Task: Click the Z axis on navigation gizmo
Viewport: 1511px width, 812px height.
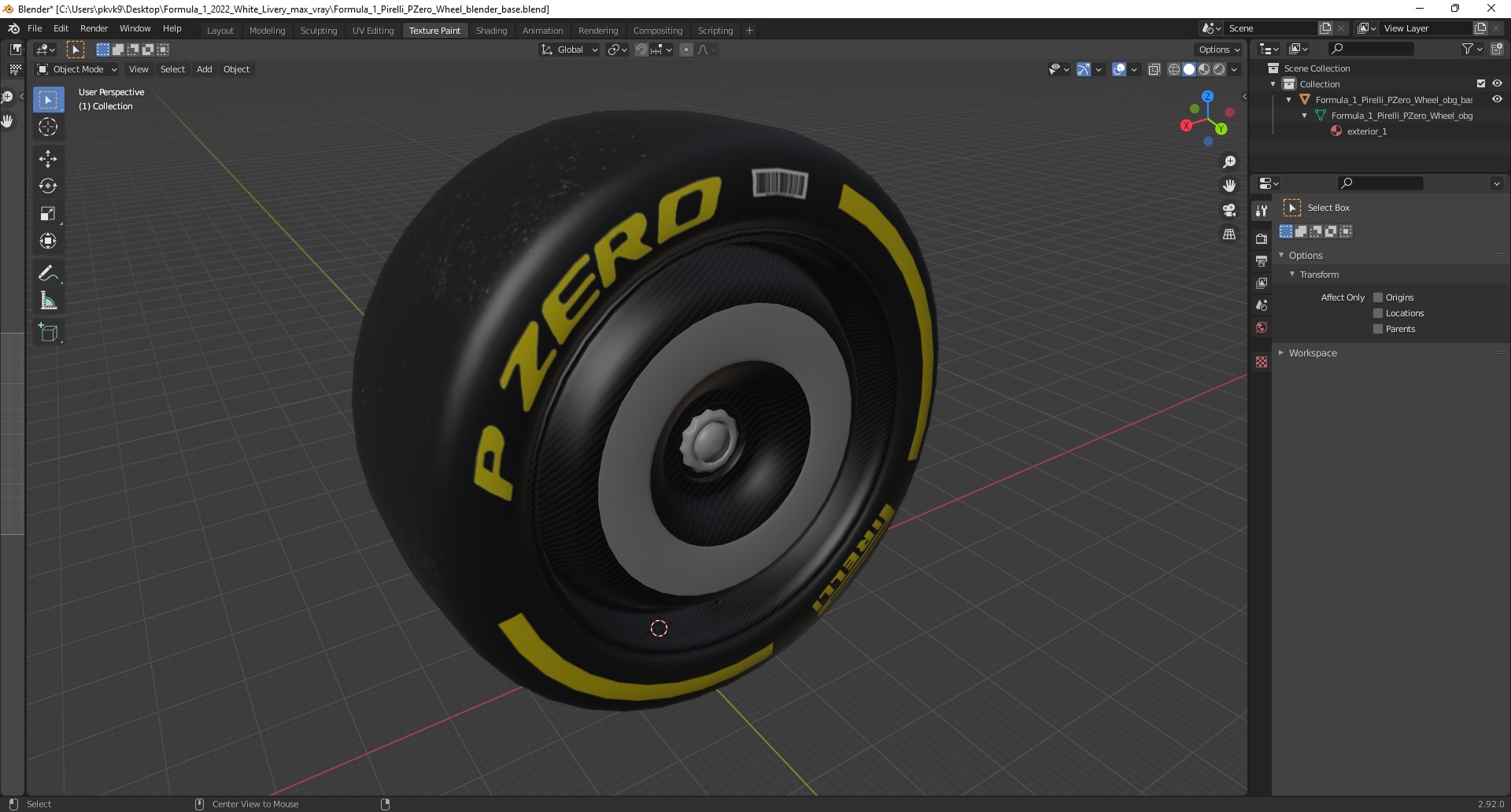Action: coord(1207,96)
